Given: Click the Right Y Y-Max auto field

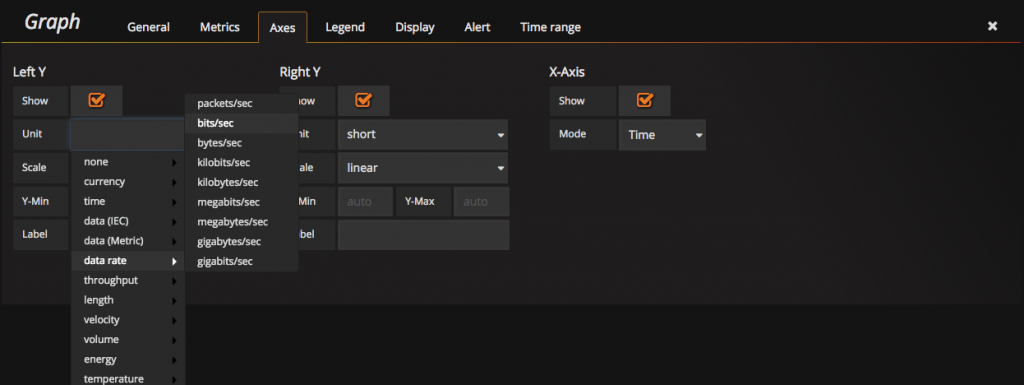Looking at the screenshot, I should [481, 202].
